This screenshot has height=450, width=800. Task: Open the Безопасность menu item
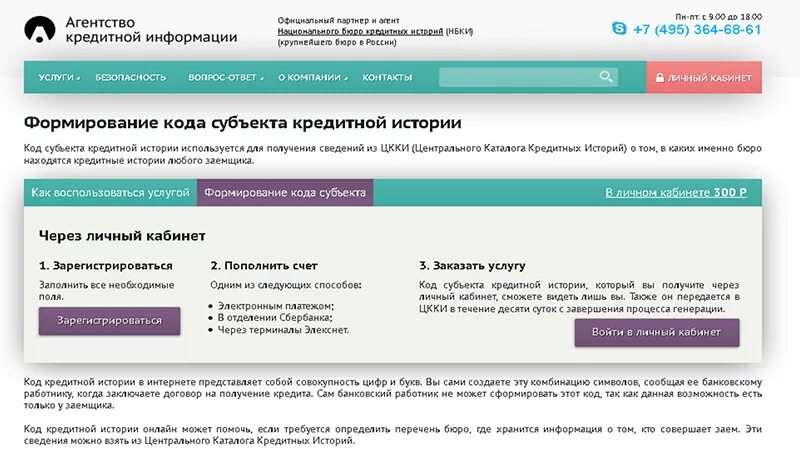click(x=131, y=78)
